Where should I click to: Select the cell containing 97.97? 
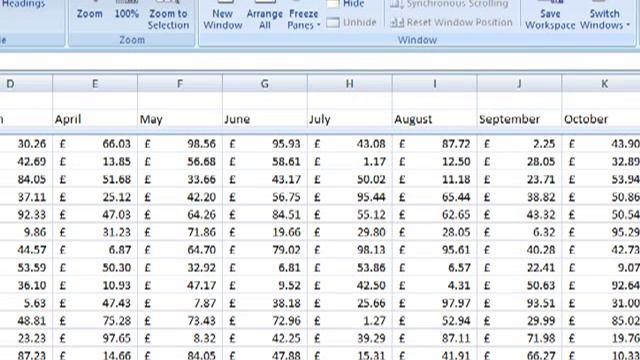coord(435,303)
